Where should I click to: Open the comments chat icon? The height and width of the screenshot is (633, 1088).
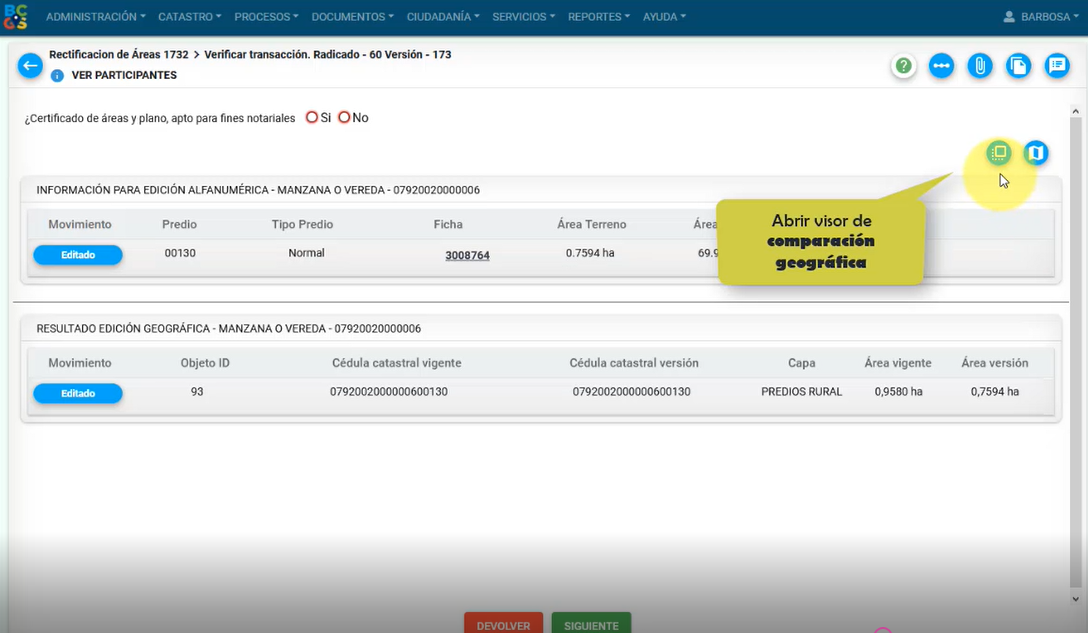[x=1057, y=66]
